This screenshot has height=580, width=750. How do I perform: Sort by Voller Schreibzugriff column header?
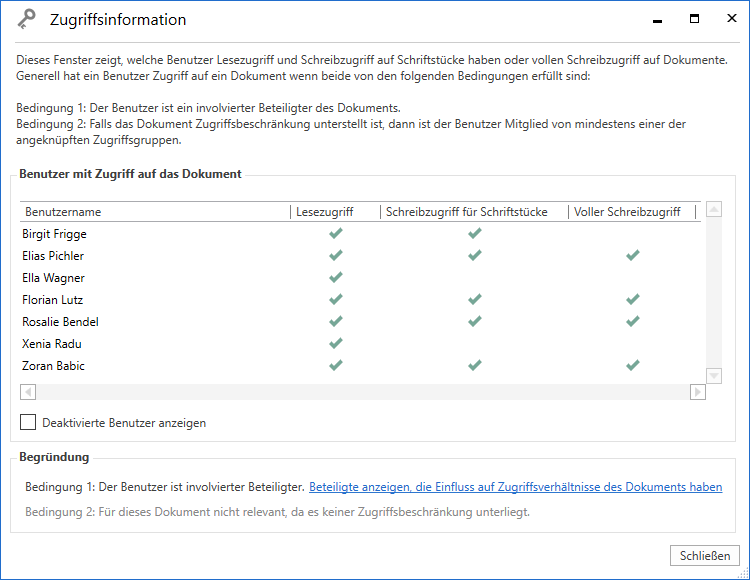630,212
